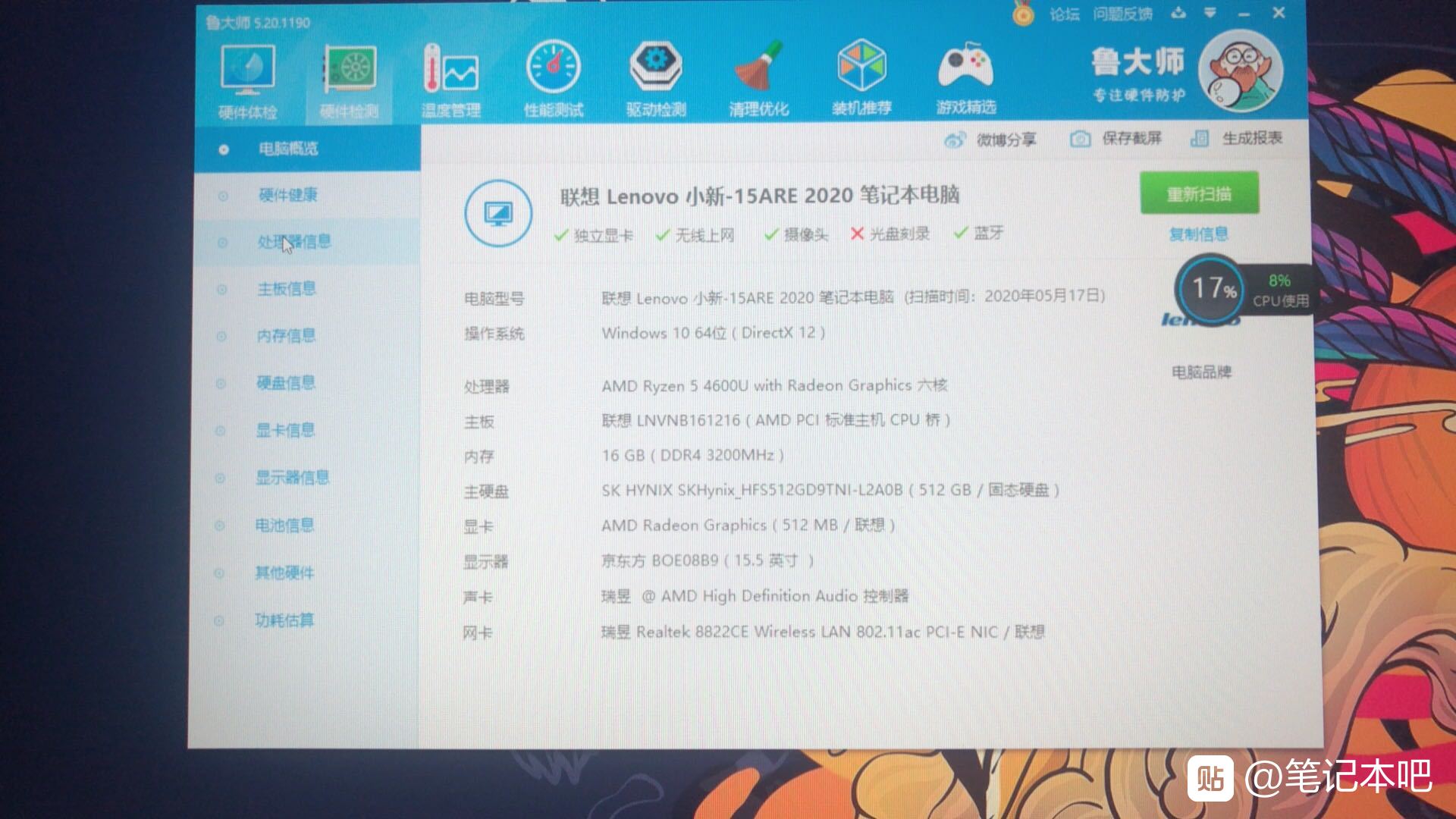Click processor text AMD Ryzen 5 4600U
Screen dimensions: 1456x819
(x=774, y=386)
